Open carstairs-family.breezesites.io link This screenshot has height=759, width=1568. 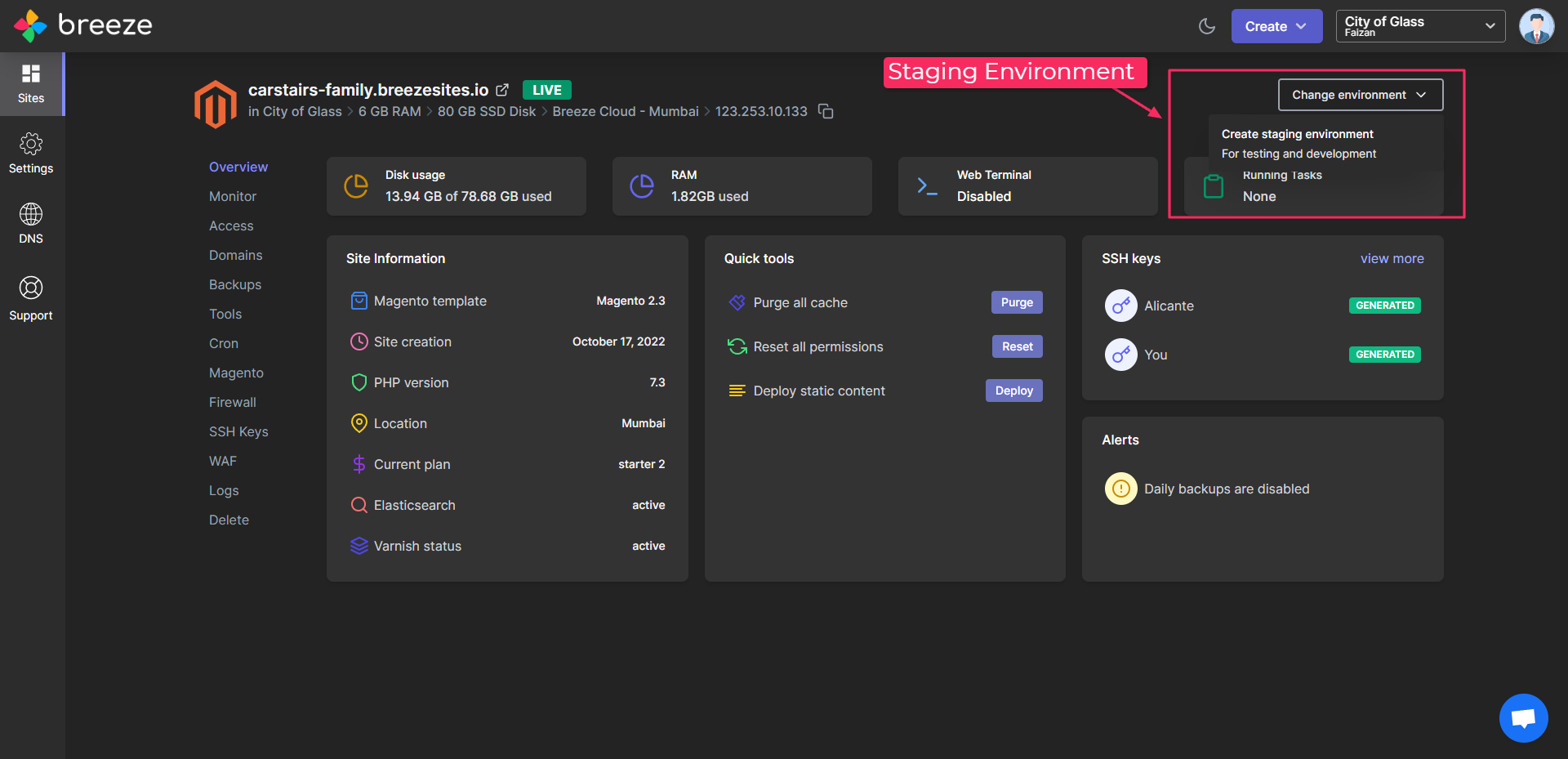(x=368, y=90)
